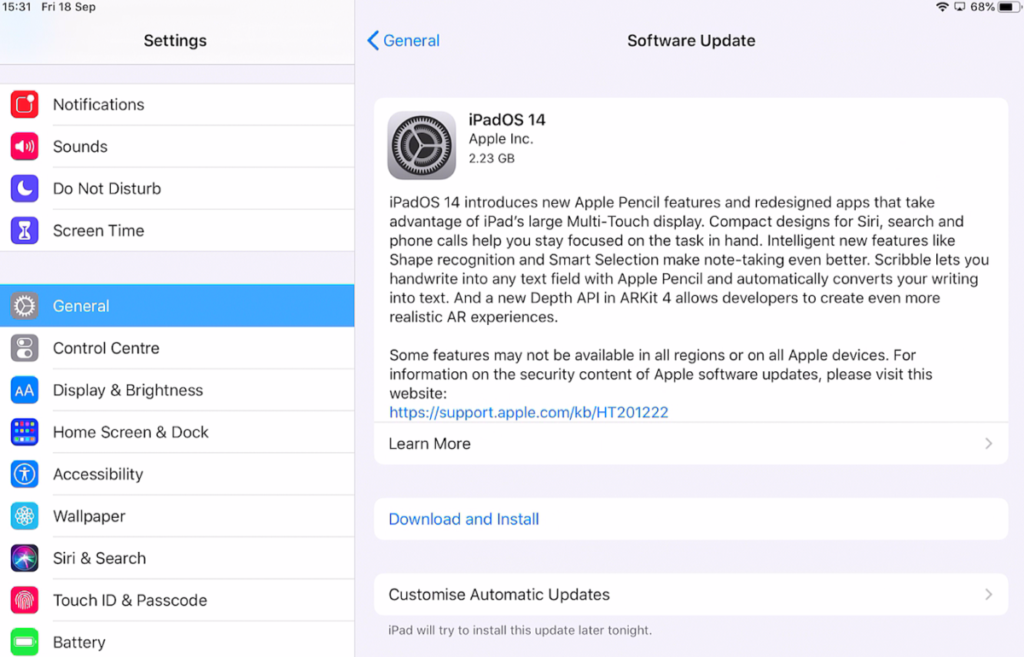1024x657 pixels.
Task: Tap the iPadOS 14 title text
Action: point(507,120)
